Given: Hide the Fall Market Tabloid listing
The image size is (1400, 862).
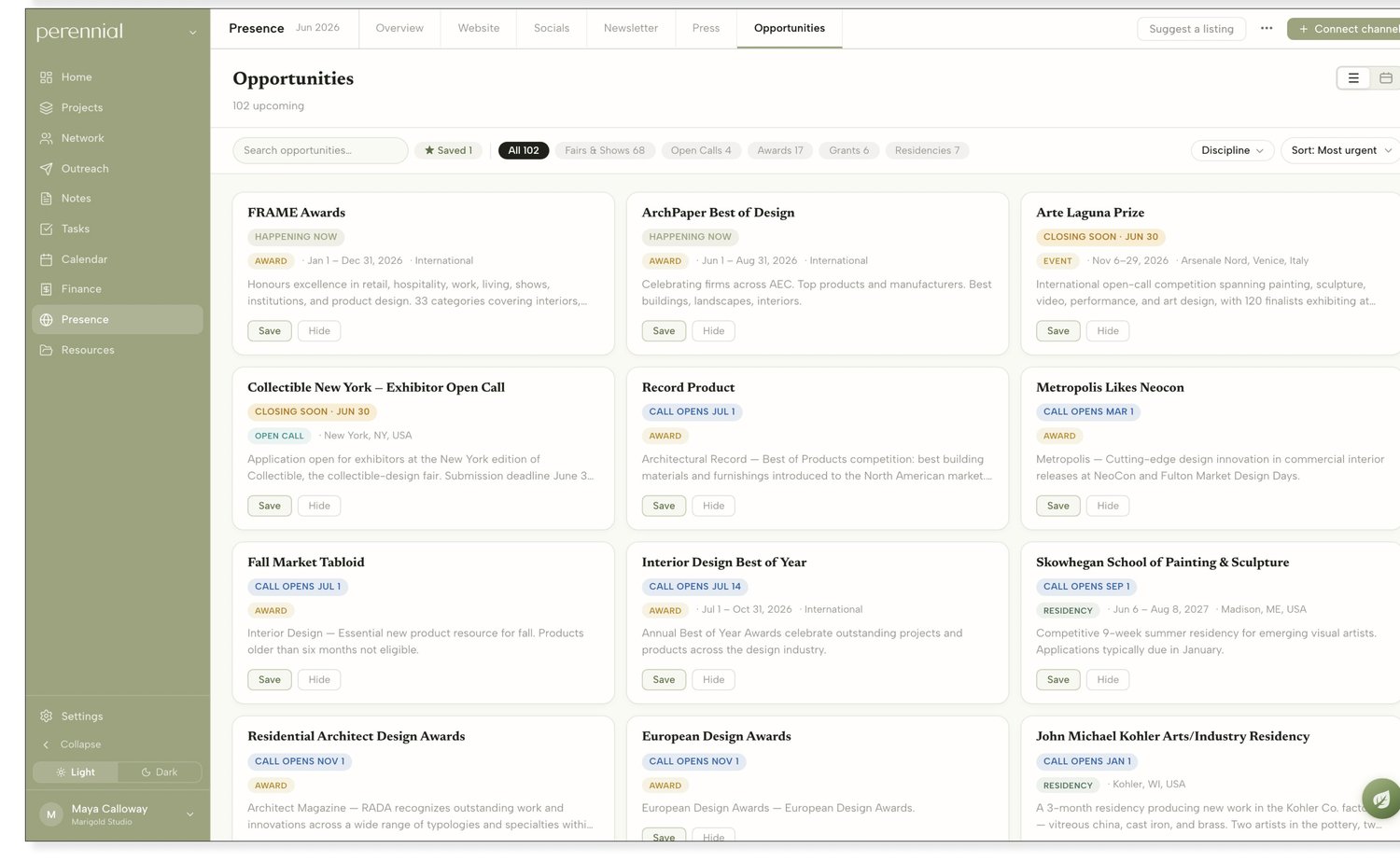Looking at the screenshot, I should tap(319, 680).
